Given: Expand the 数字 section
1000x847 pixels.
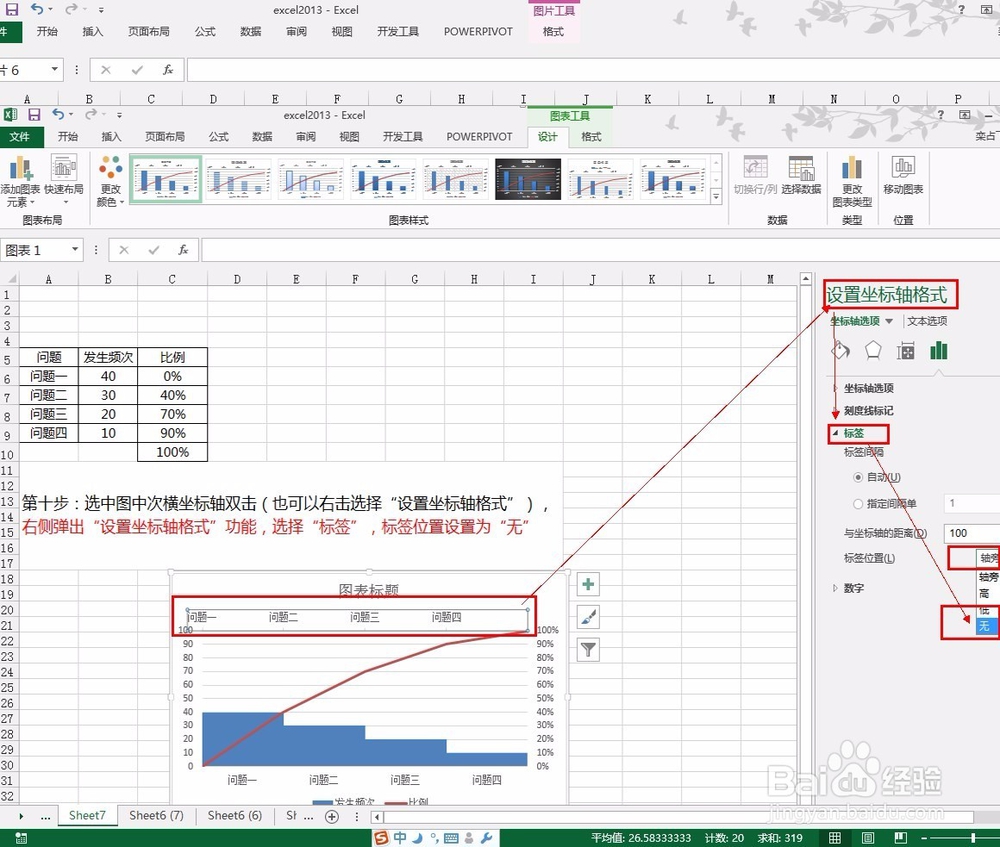Looking at the screenshot, I should 848,588.
